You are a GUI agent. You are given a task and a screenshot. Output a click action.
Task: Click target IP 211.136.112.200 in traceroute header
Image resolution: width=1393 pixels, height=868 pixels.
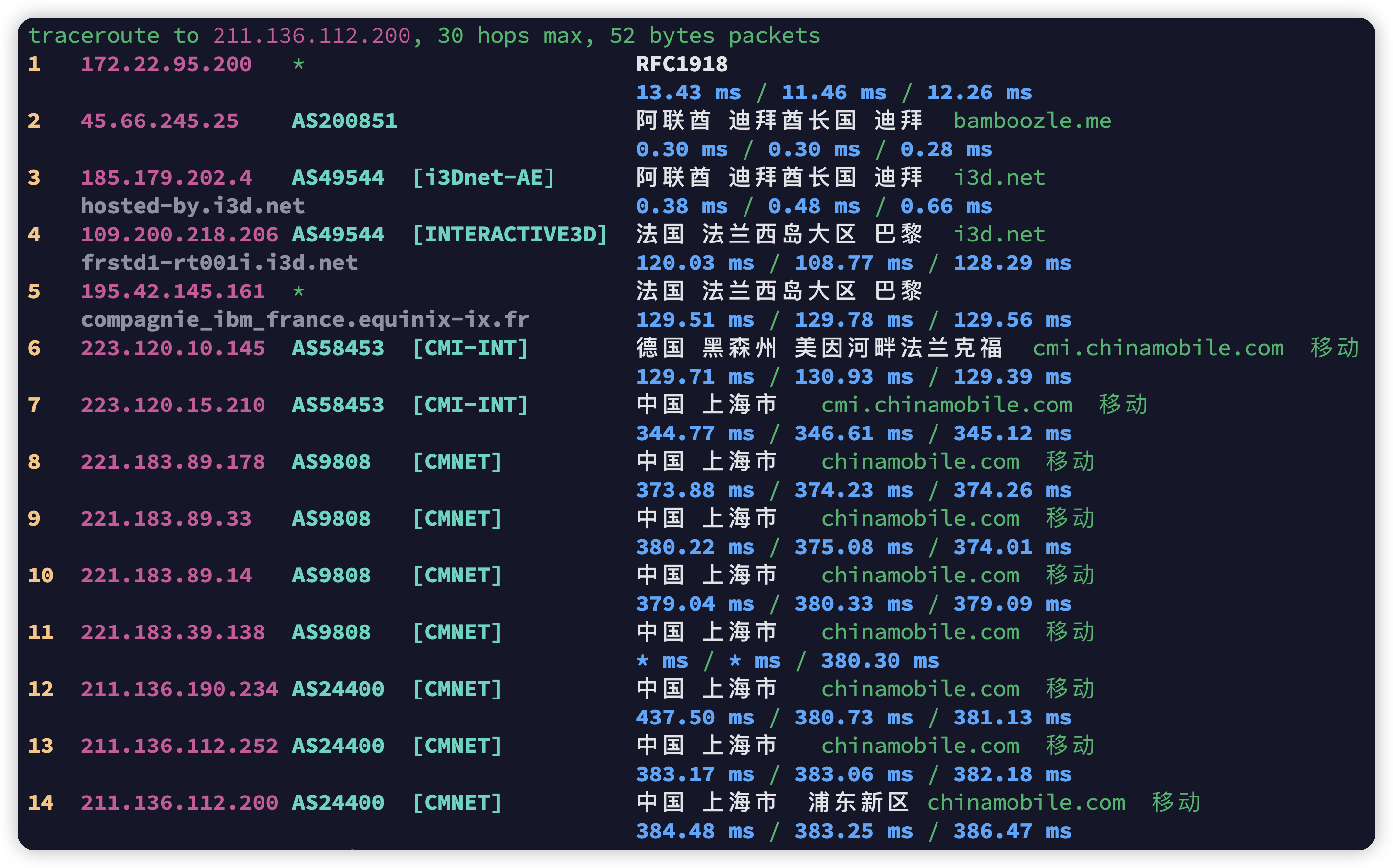pos(312,36)
